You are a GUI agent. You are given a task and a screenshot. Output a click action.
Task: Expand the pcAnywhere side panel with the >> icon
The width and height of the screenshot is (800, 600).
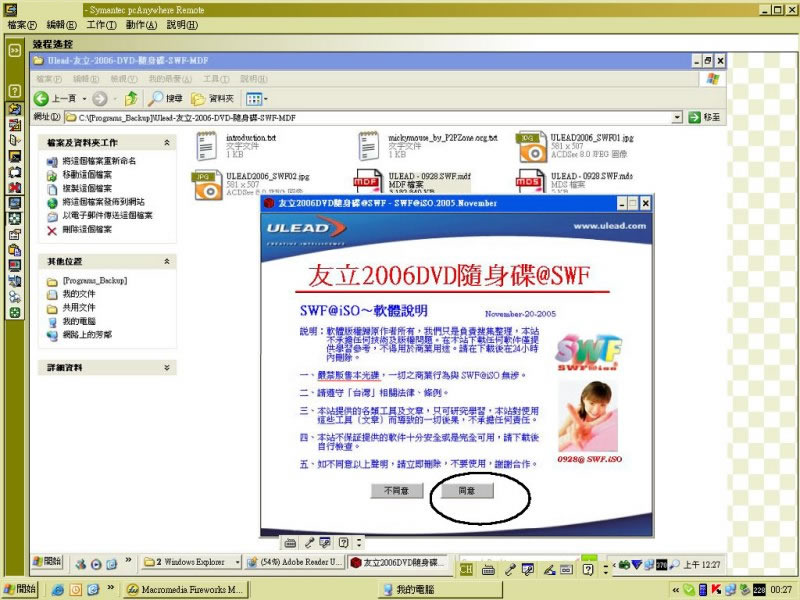14,50
